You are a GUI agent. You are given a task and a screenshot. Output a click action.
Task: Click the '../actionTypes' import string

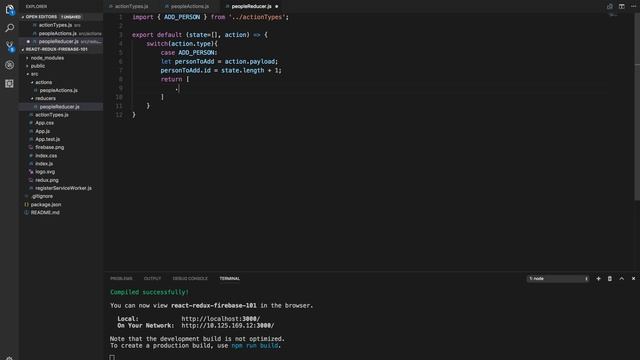click(257, 17)
